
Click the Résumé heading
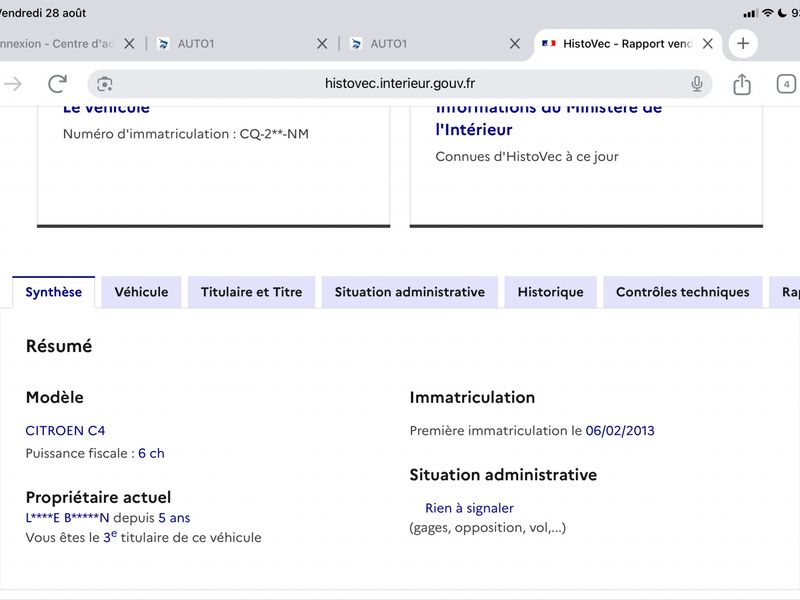pos(59,346)
